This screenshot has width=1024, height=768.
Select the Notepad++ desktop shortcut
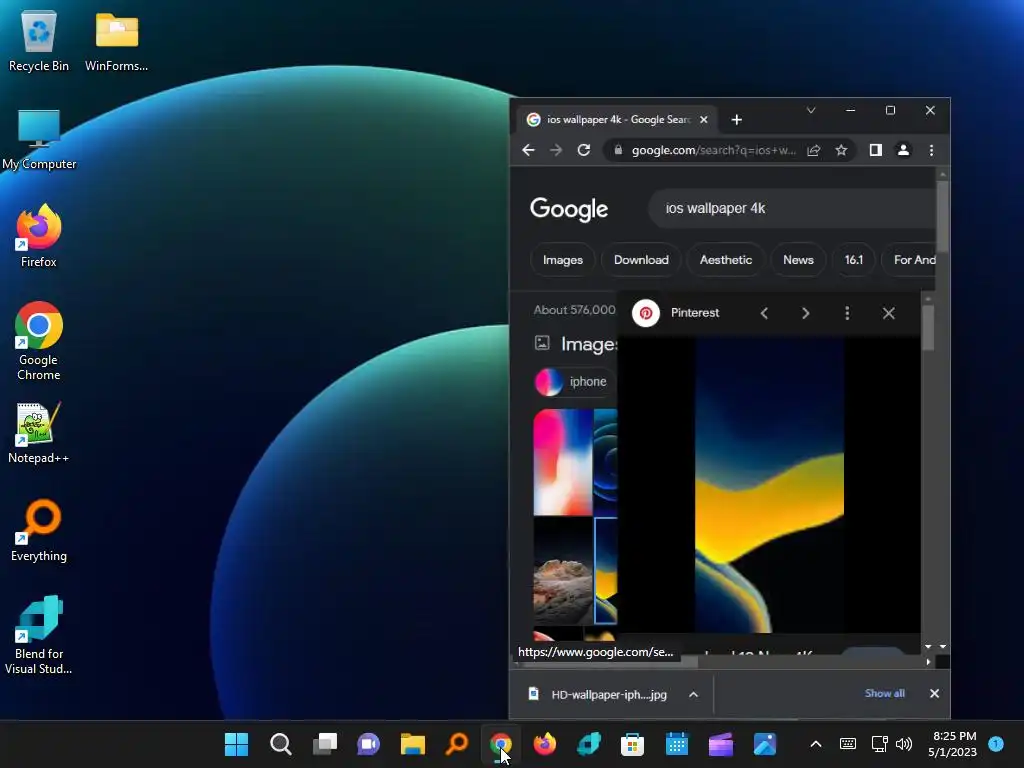pyautogui.click(x=39, y=433)
